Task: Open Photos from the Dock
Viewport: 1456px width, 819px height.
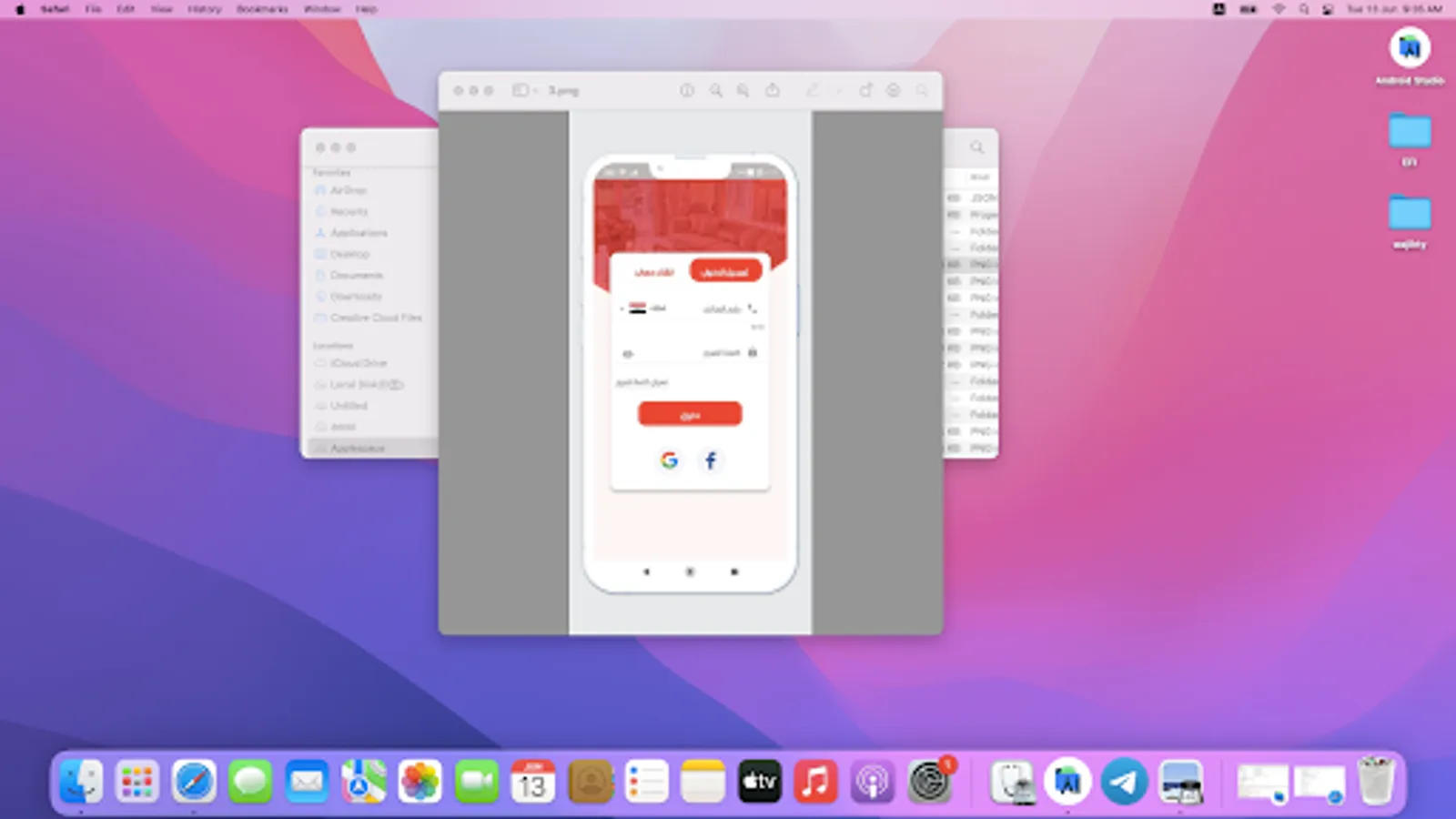Action: tap(420, 782)
